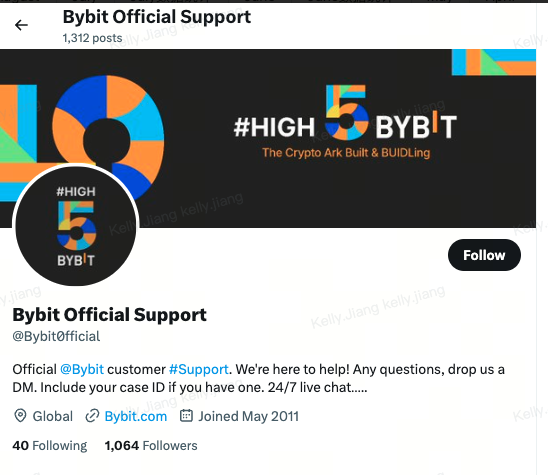Screen dimensions: 548x475
Task: View the 1,064 Followers list
Action: pos(151,446)
